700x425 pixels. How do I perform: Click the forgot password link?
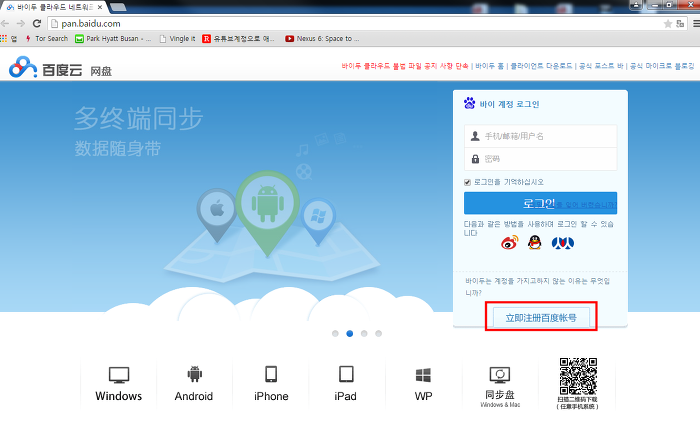point(587,205)
